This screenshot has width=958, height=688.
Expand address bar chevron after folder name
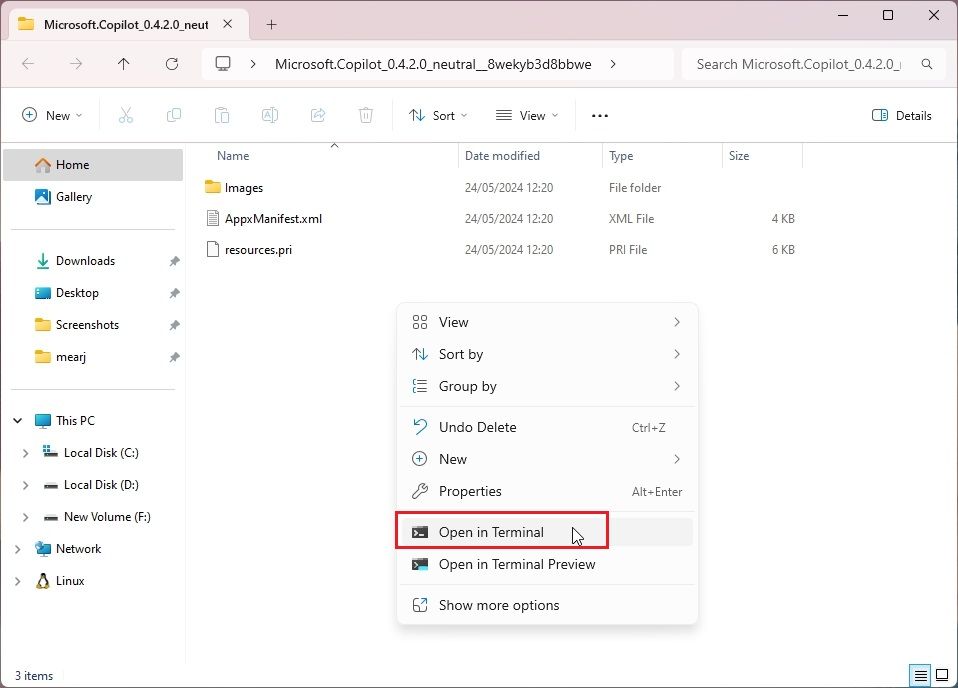point(613,64)
